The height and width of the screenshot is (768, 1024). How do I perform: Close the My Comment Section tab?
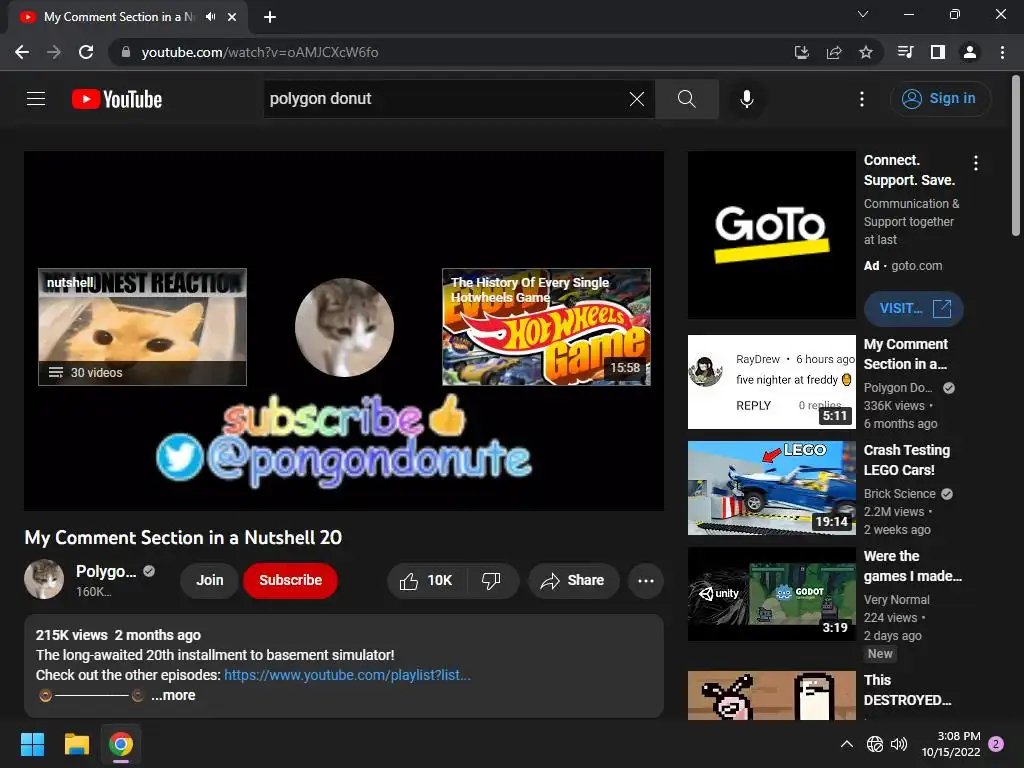[232, 17]
